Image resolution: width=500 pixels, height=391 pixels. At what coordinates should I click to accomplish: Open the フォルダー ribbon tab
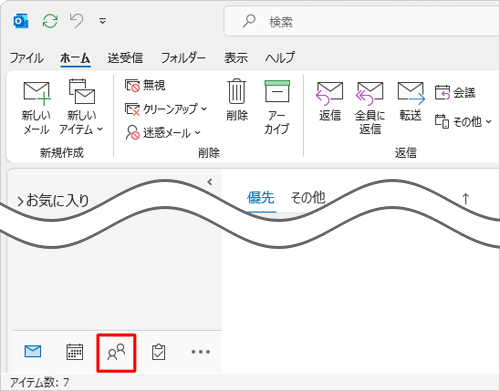click(183, 58)
